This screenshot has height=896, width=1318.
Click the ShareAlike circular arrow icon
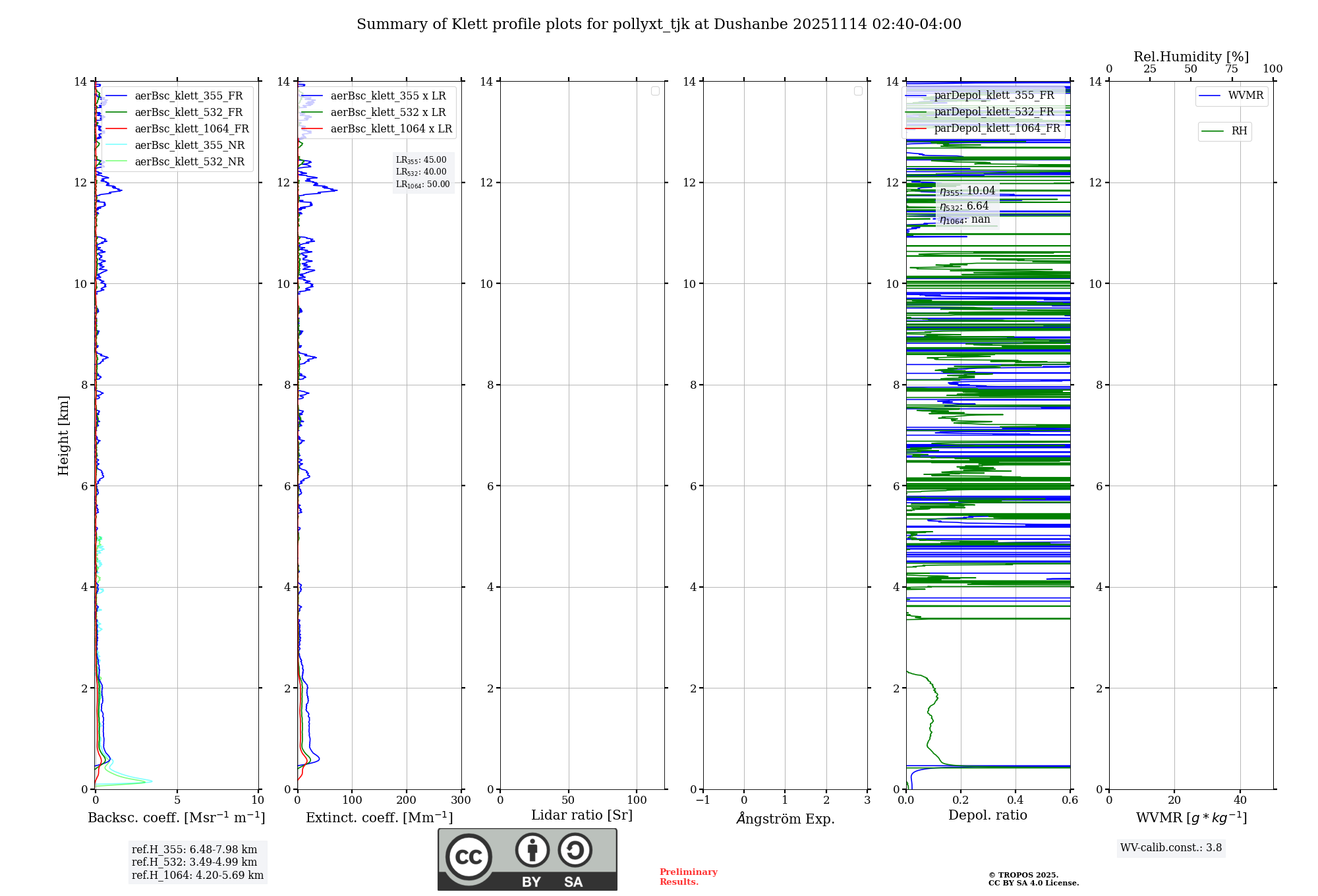tap(575, 850)
